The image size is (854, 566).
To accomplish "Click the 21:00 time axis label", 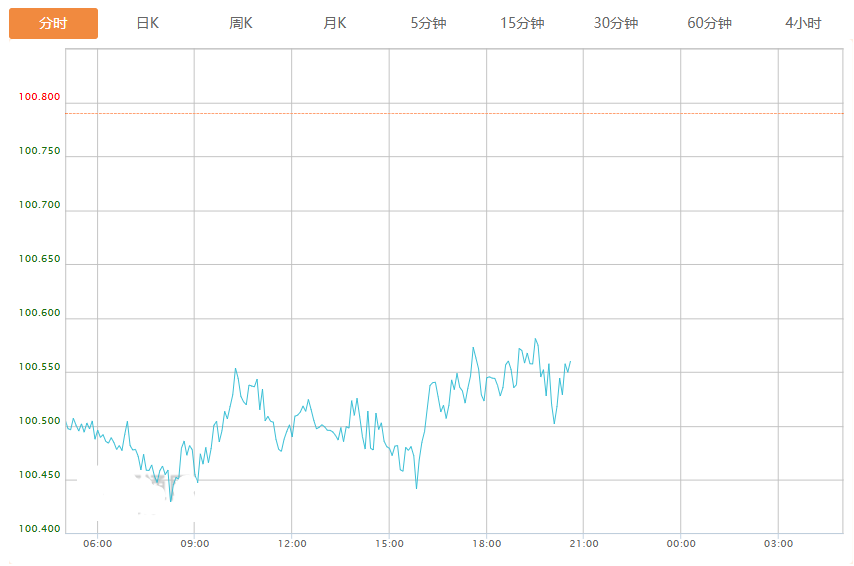I will [584, 544].
